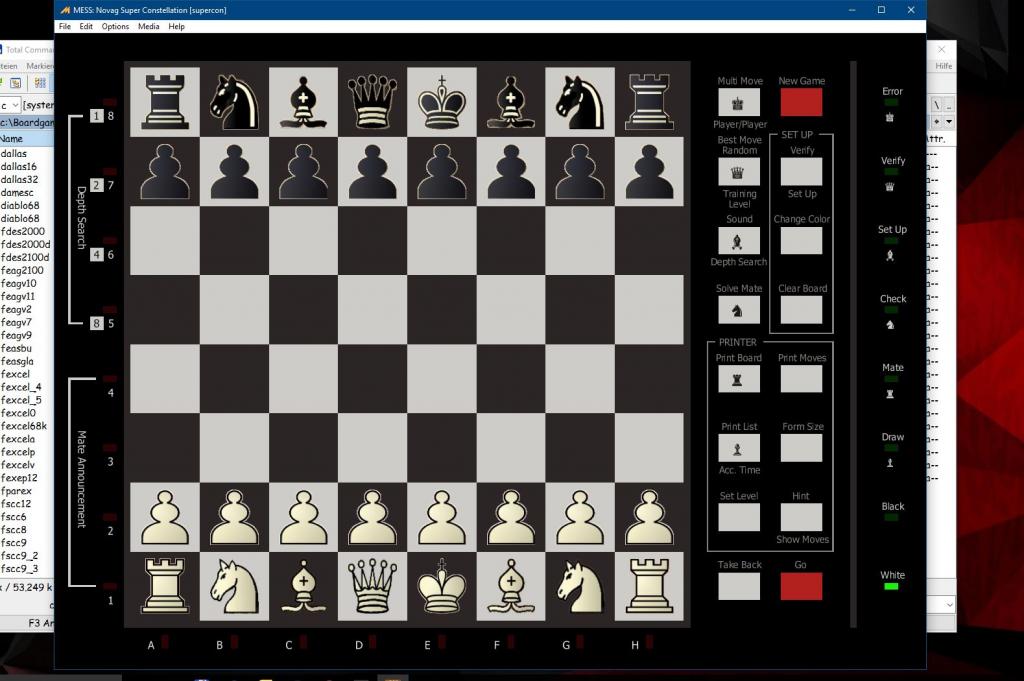Open the Media menu

(x=148, y=27)
